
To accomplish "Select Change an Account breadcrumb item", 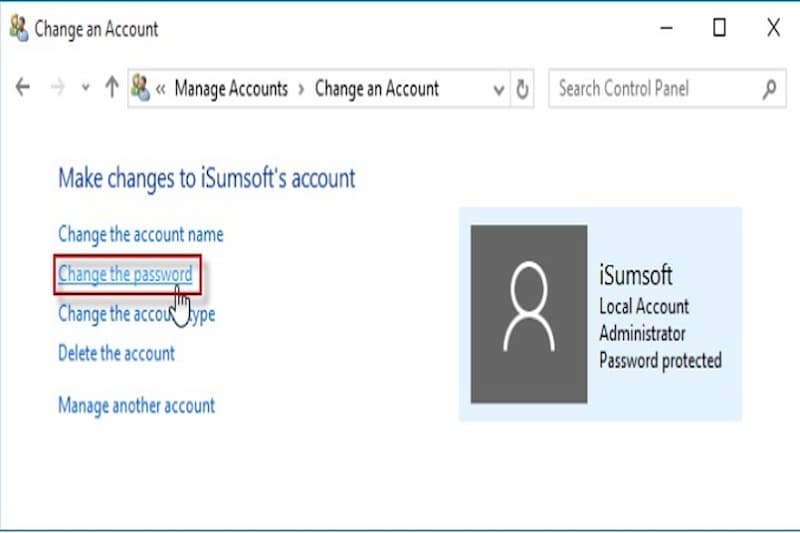I will pos(377,89).
